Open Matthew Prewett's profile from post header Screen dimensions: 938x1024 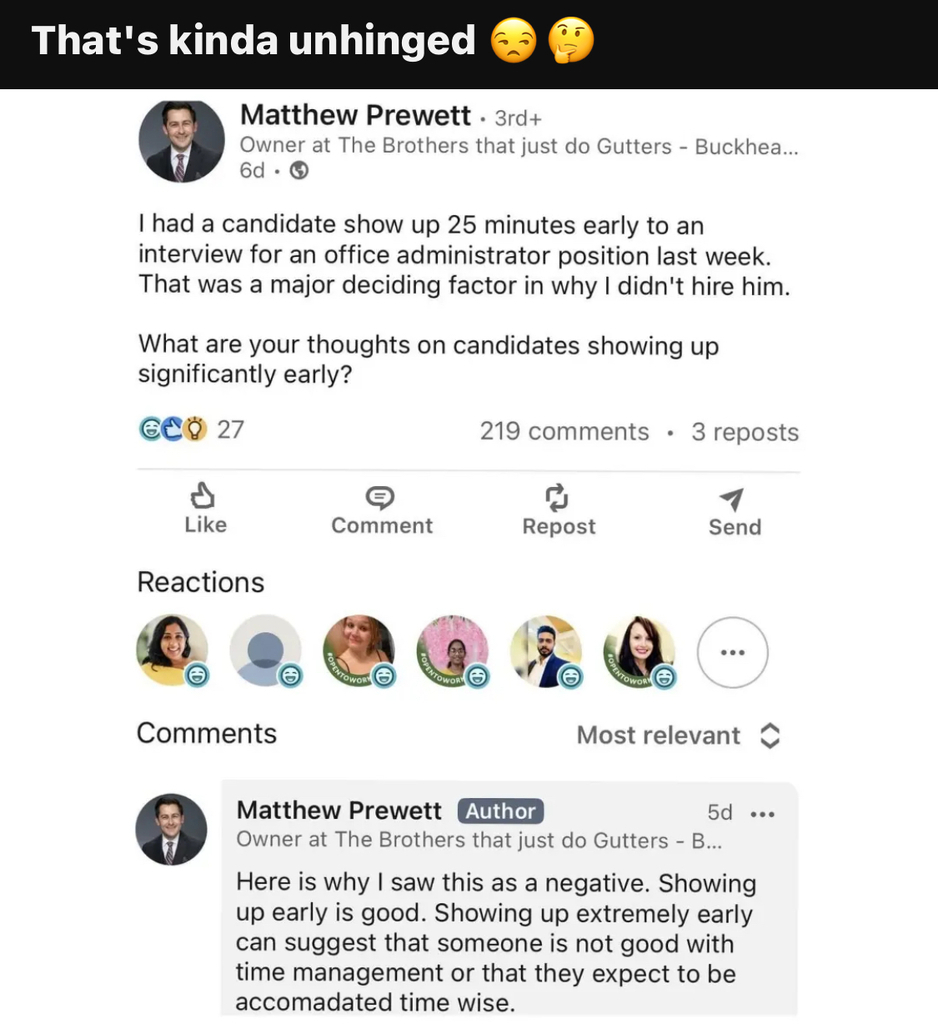click(355, 116)
